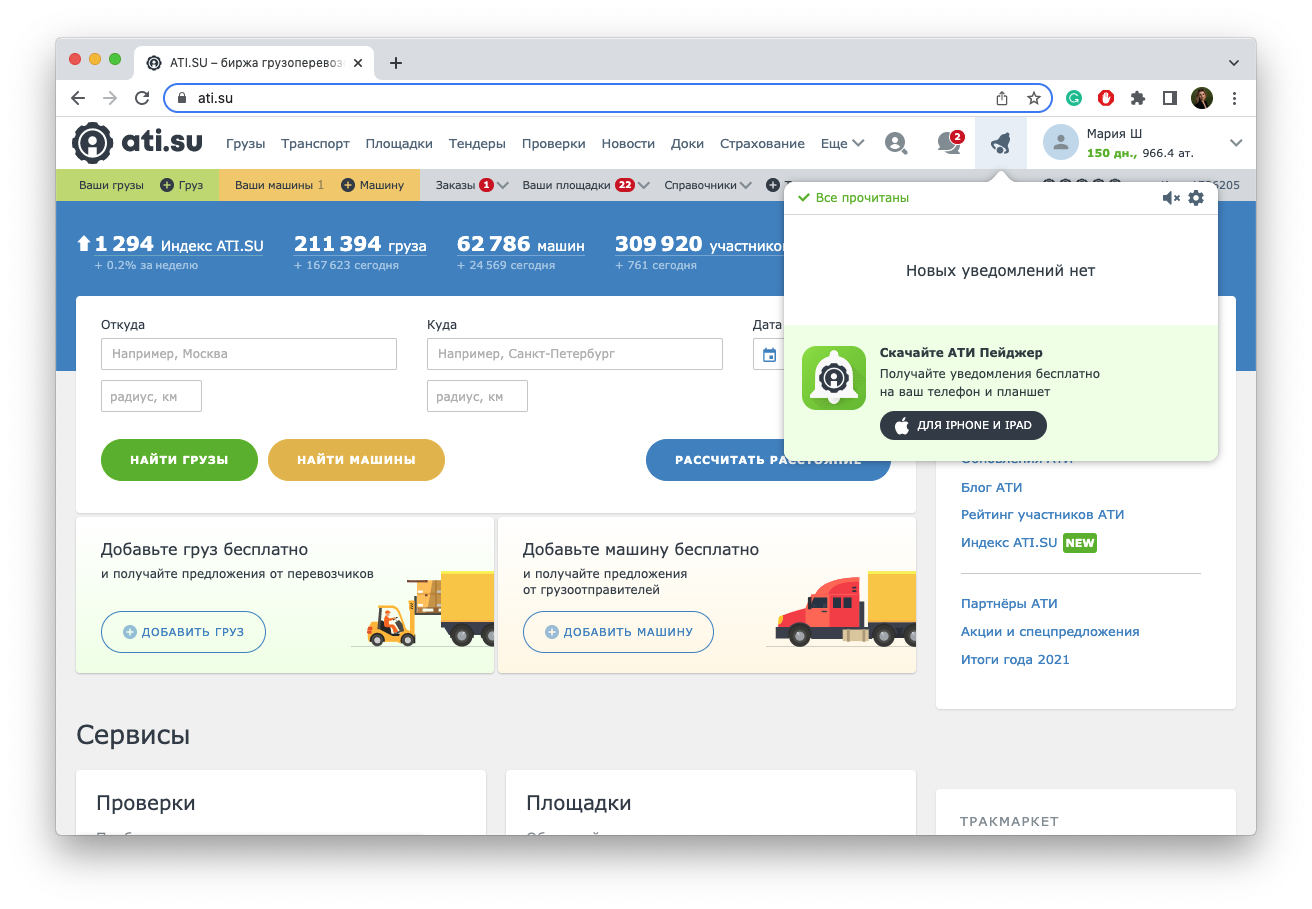Open the Проверки menu
This screenshot has height=909, width=1312.
553,143
